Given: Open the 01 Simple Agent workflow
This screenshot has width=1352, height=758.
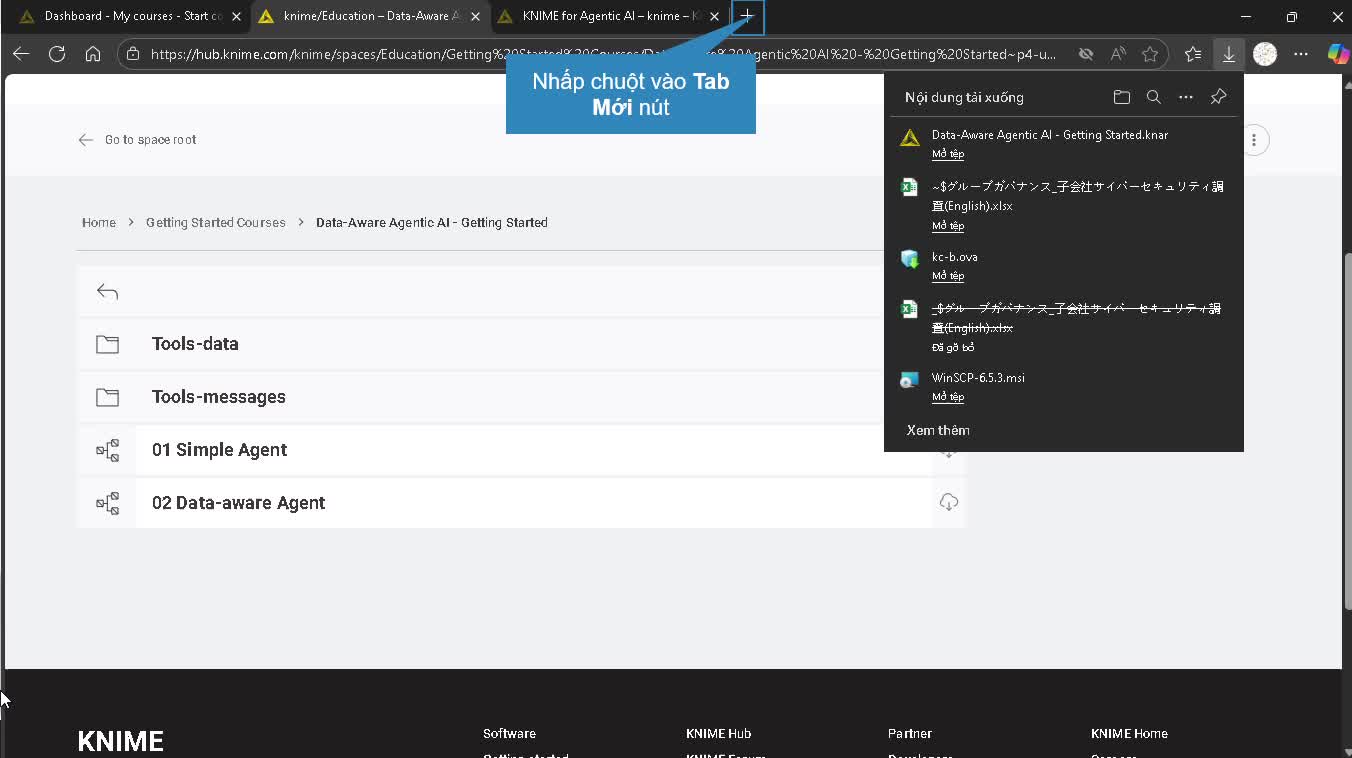Looking at the screenshot, I should (219, 450).
